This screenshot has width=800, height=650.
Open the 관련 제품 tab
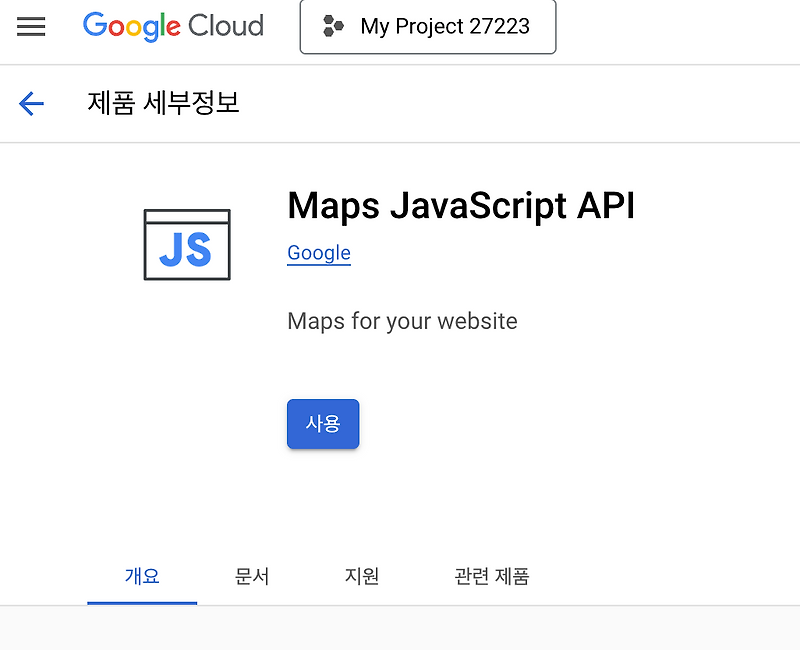[490, 577]
